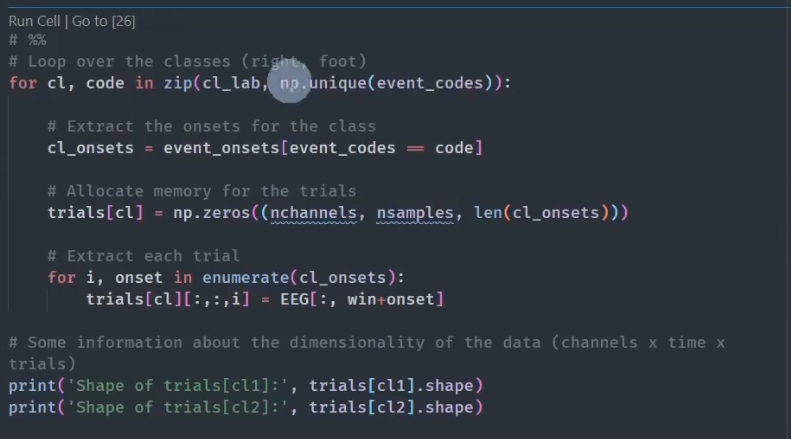791x439 pixels.
Task: Click the underlined "nsamples" argument
Action: point(414,213)
